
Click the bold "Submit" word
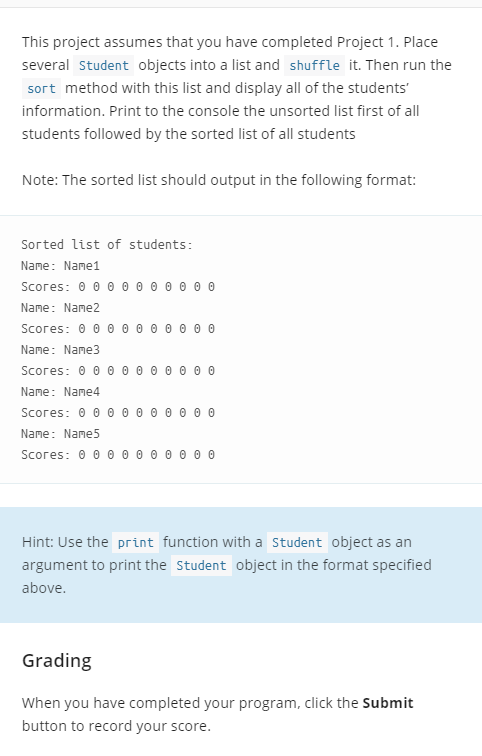click(x=388, y=703)
